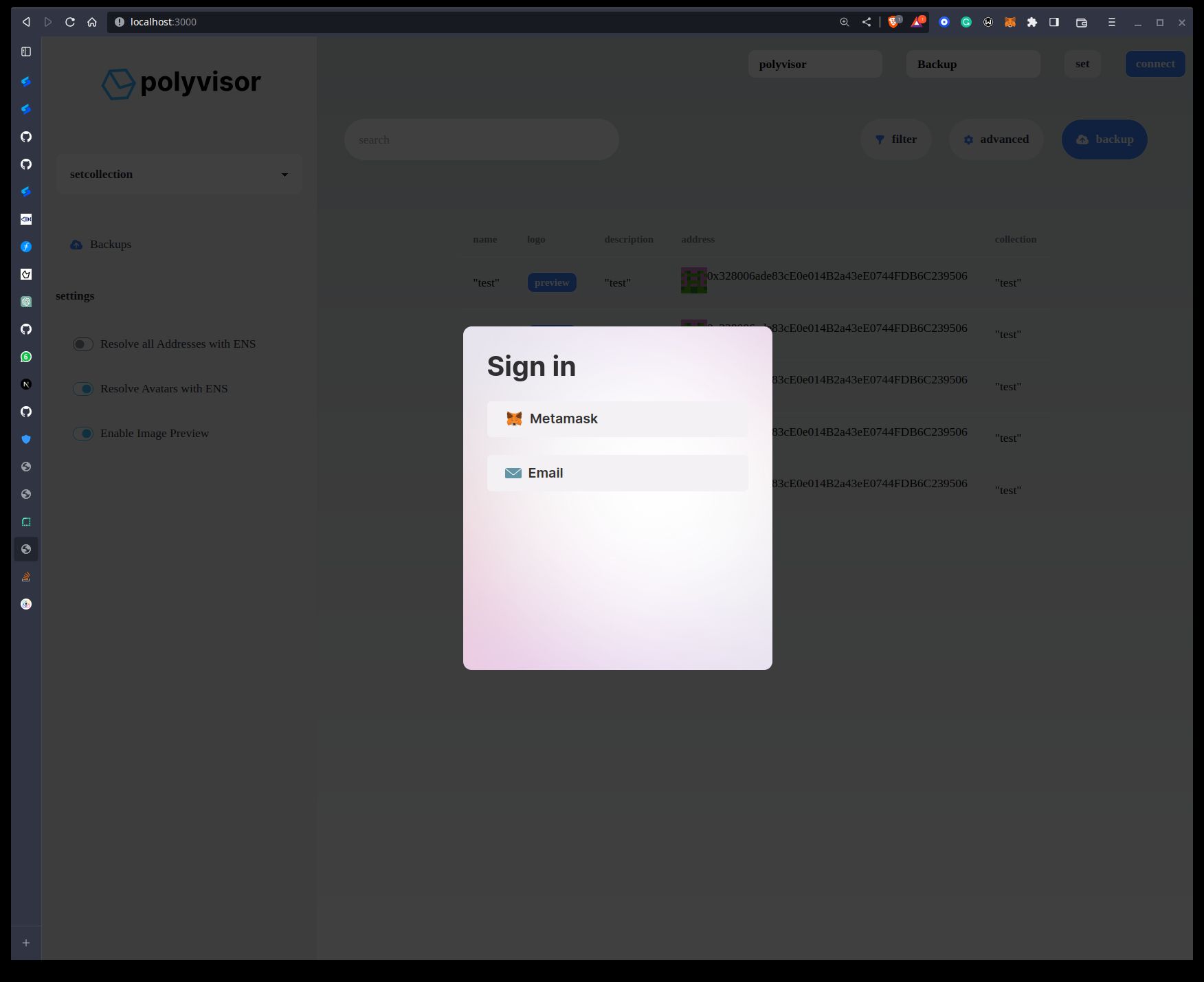
Task: Go to browser home page
Action: pos(92,22)
